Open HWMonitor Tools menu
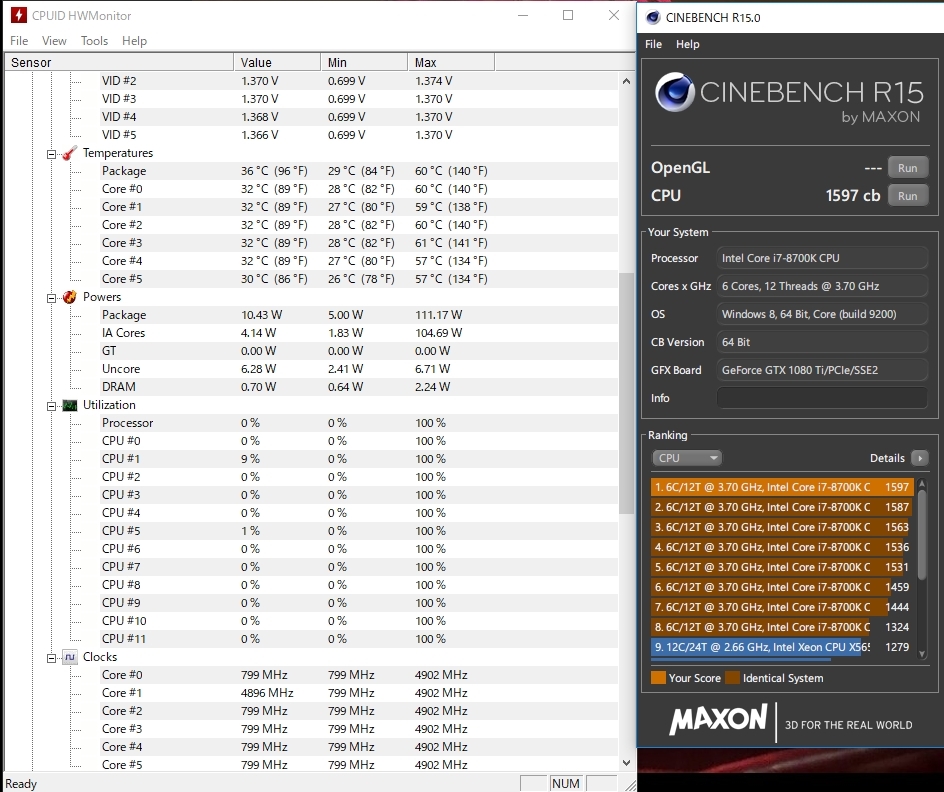The image size is (944, 792). click(95, 40)
